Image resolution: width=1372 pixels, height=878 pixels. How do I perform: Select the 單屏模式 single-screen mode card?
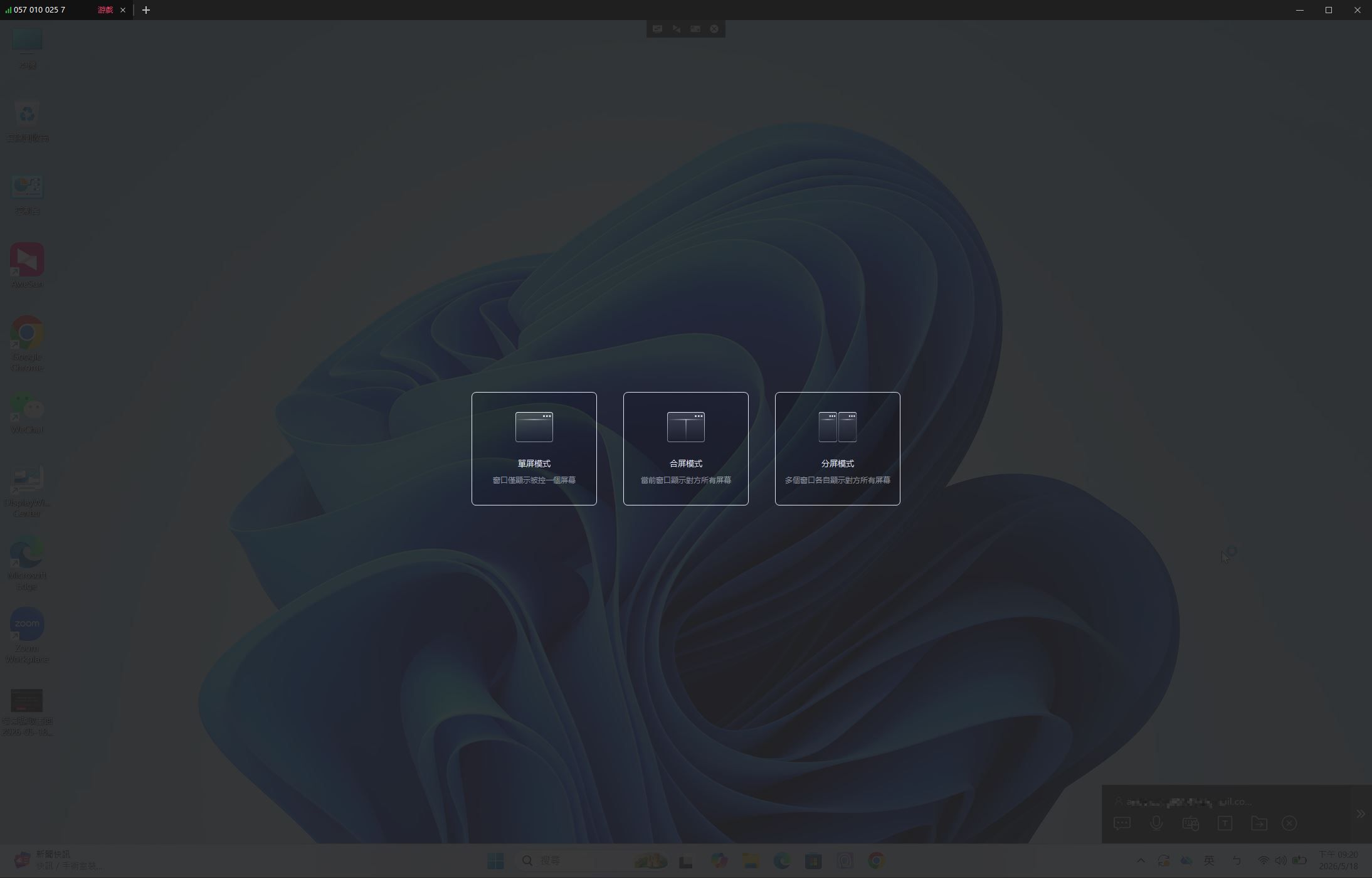point(534,448)
